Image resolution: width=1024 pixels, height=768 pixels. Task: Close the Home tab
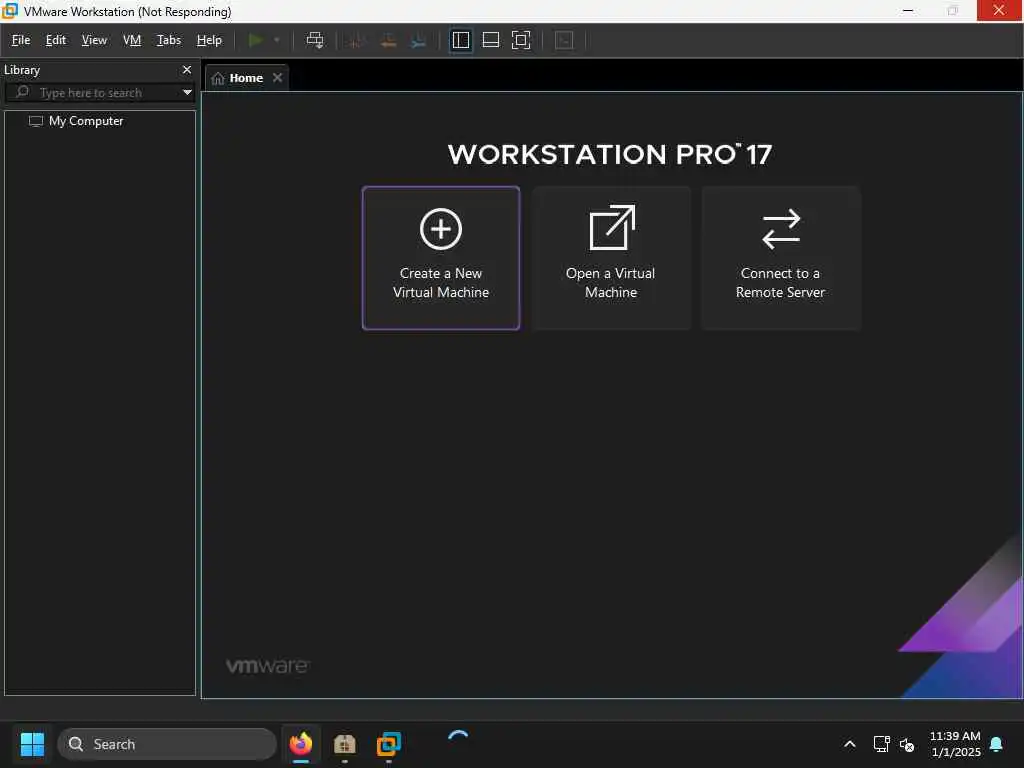(x=278, y=78)
